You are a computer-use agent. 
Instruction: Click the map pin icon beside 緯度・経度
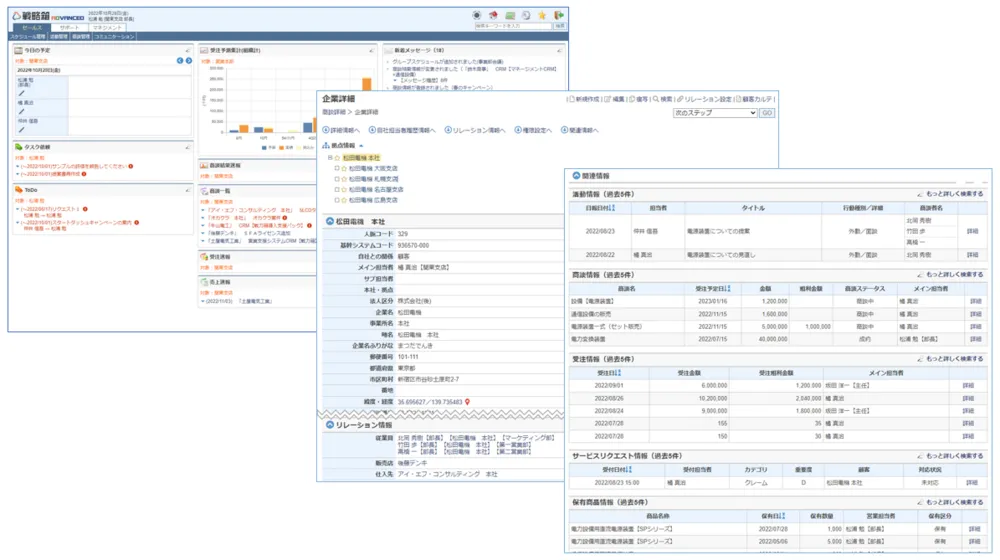click(467, 402)
